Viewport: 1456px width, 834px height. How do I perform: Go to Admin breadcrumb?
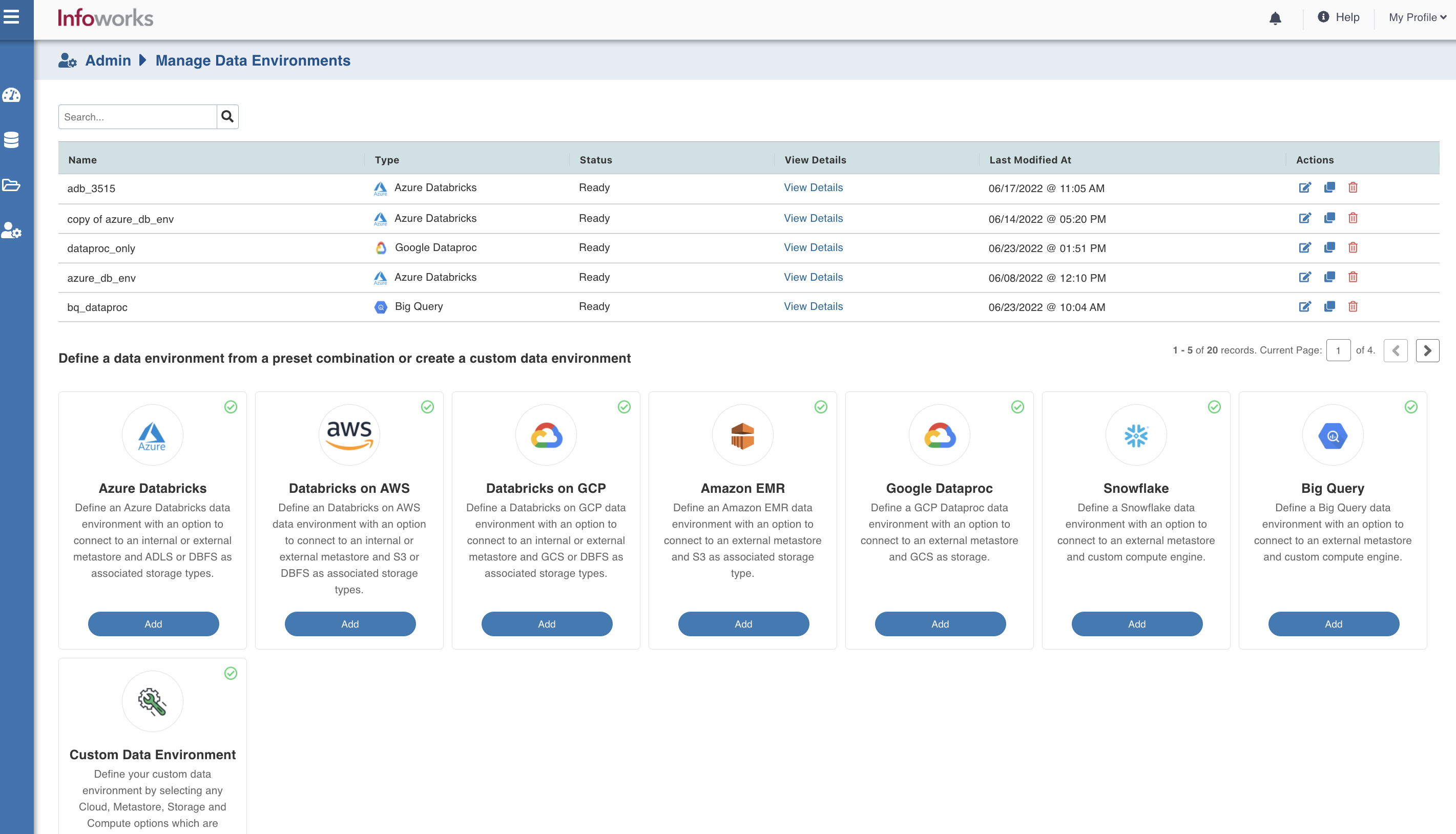click(x=108, y=60)
